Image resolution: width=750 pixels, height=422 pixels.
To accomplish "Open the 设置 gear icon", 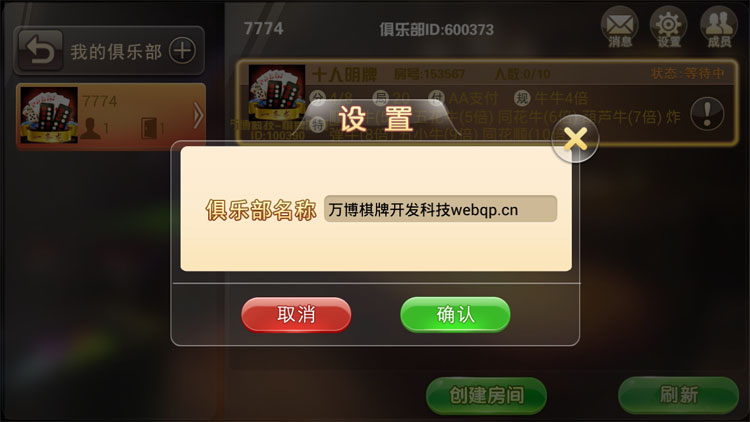I will 669,27.
